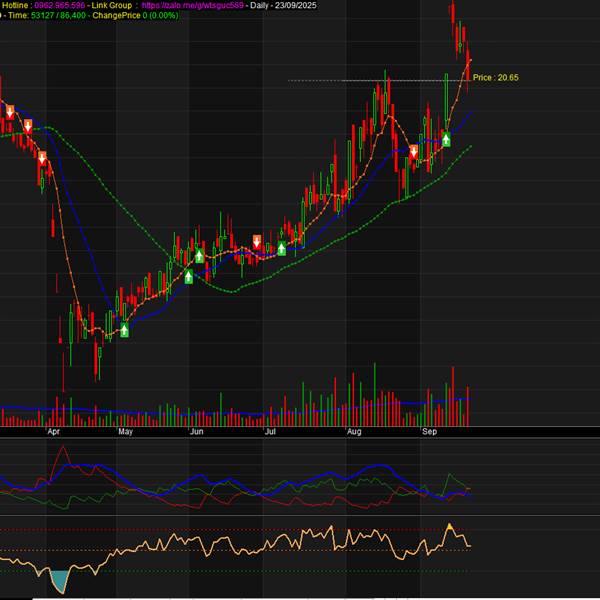Select the red sell arrow in late June
600x600 pixels.
pyautogui.click(x=257, y=241)
